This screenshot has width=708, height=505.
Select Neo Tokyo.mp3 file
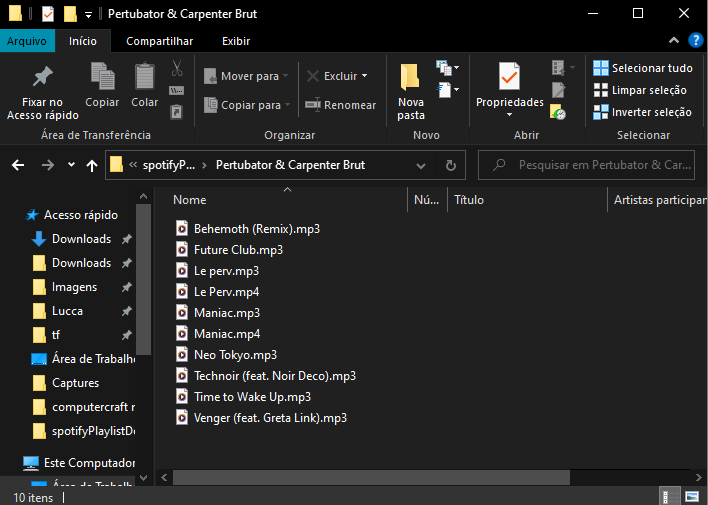226,355
